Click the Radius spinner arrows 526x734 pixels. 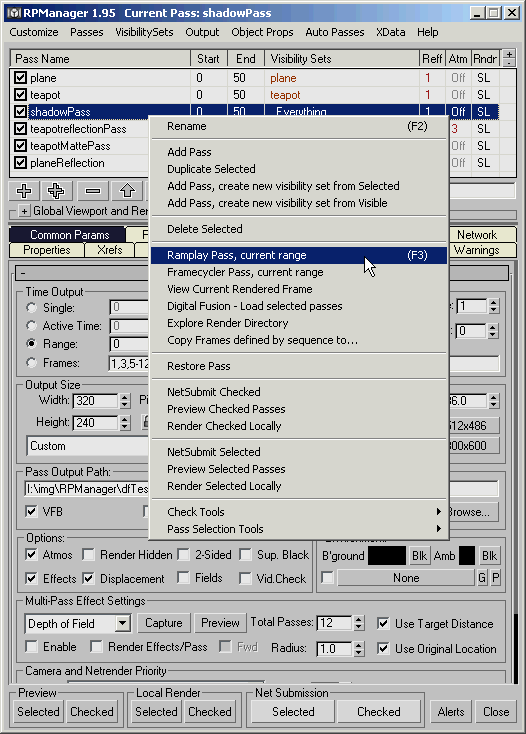pos(359,649)
